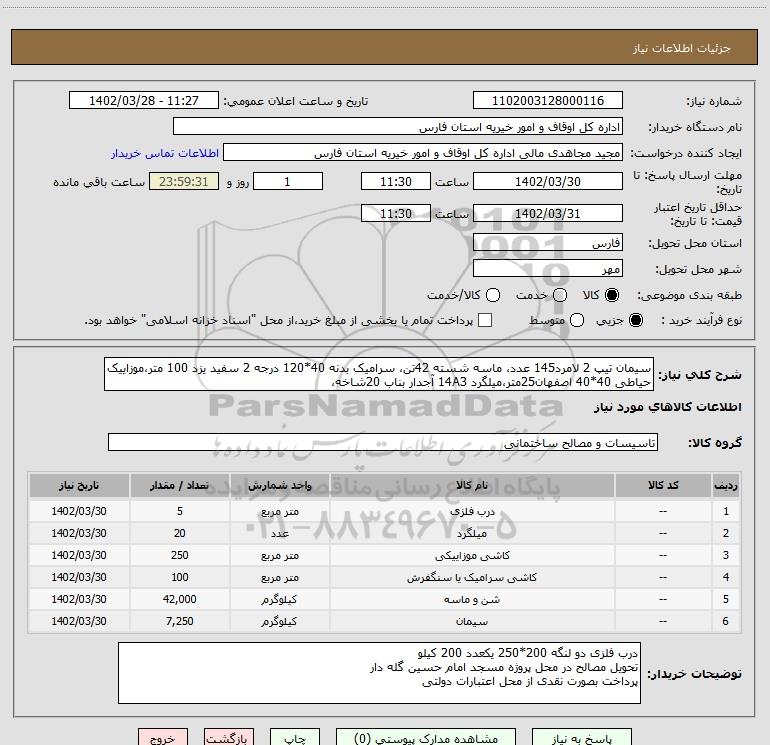This screenshot has width=770, height=745.
Task: Click the شن و ماسه item cell
Action: 472,600
